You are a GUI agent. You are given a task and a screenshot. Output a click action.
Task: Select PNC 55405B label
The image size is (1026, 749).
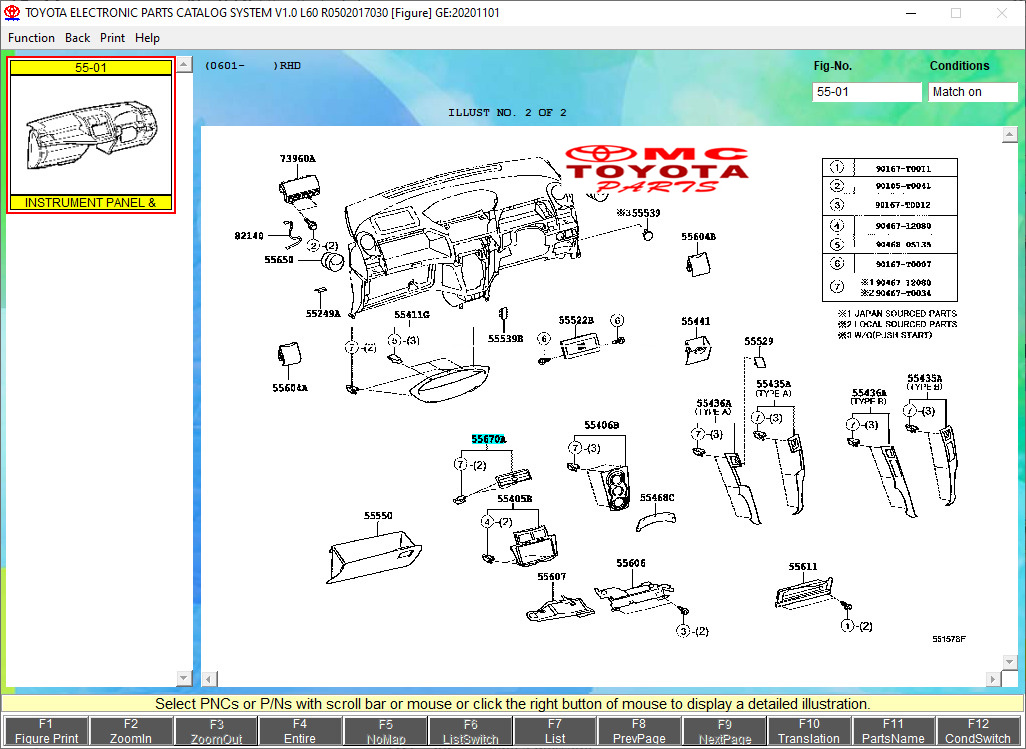[515, 499]
